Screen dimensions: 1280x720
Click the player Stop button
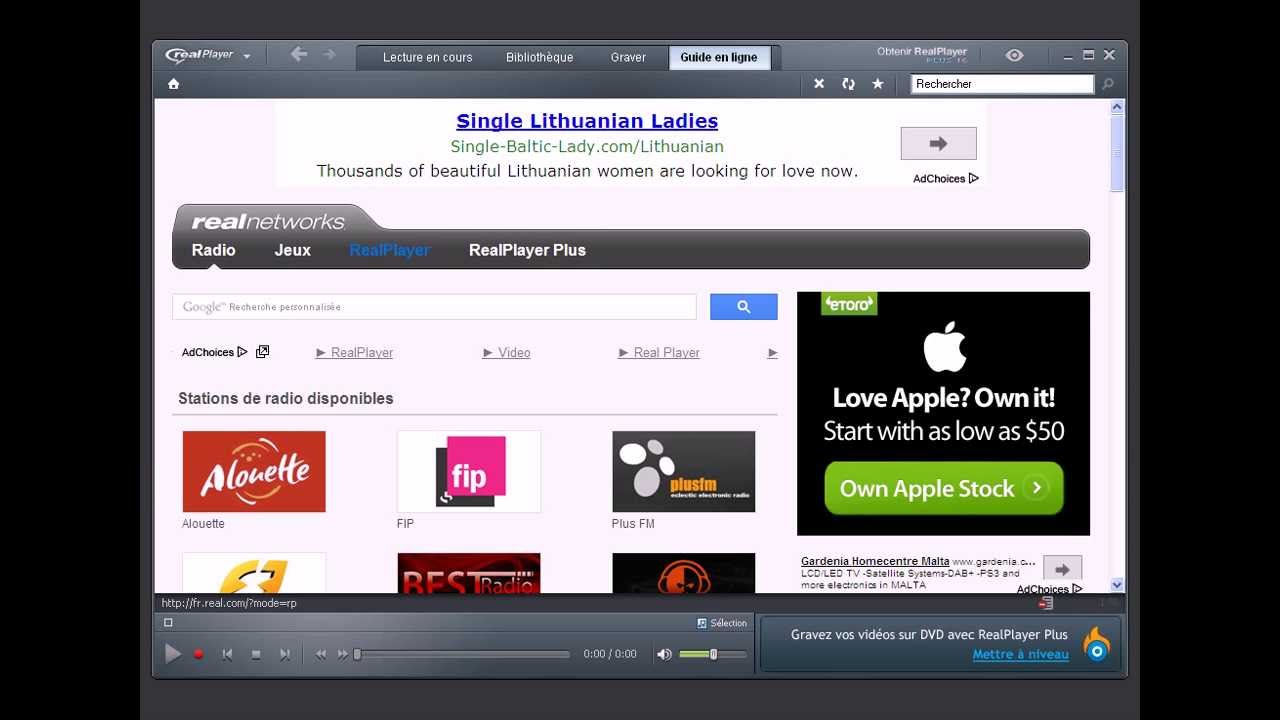[256, 654]
